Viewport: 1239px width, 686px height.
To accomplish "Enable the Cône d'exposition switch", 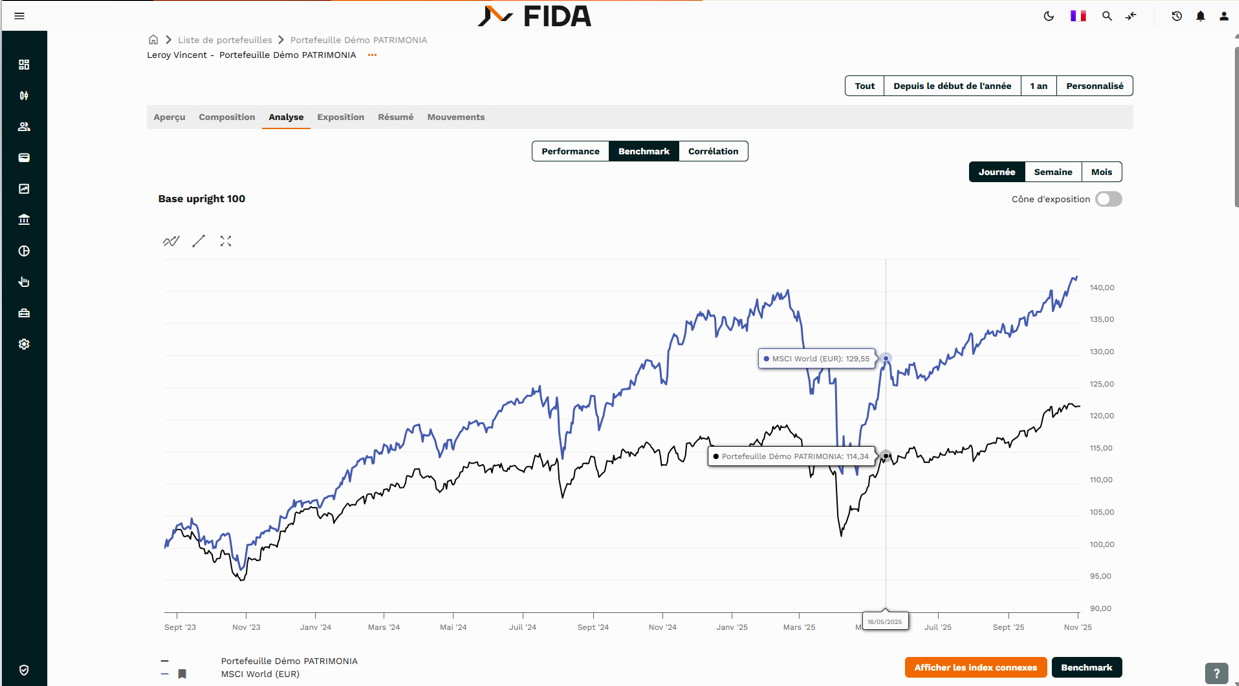I will [x=1108, y=199].
